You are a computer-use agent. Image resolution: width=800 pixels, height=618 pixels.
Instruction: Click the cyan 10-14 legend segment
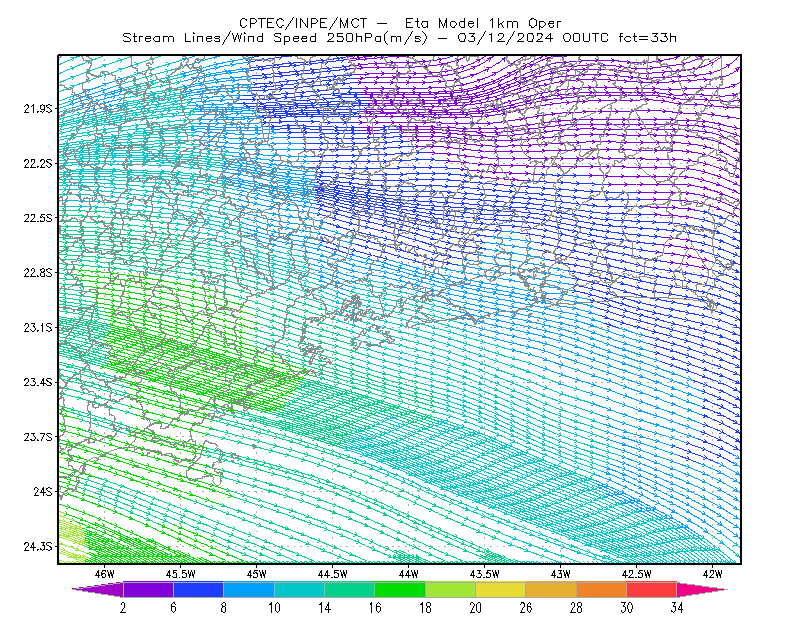299,589
